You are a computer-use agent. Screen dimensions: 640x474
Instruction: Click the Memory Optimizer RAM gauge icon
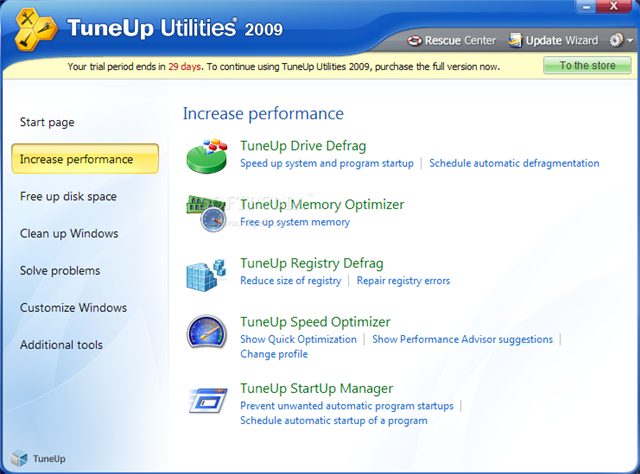(206, 214)
